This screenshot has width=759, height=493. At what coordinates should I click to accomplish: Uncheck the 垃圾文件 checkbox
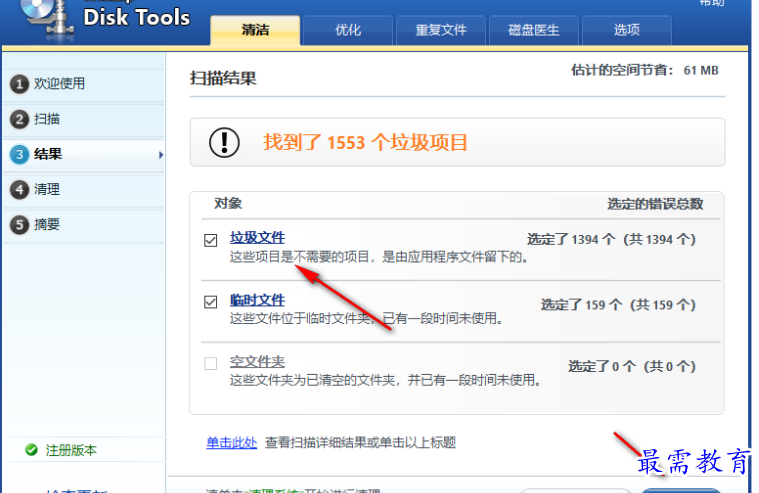click(211, 240)
